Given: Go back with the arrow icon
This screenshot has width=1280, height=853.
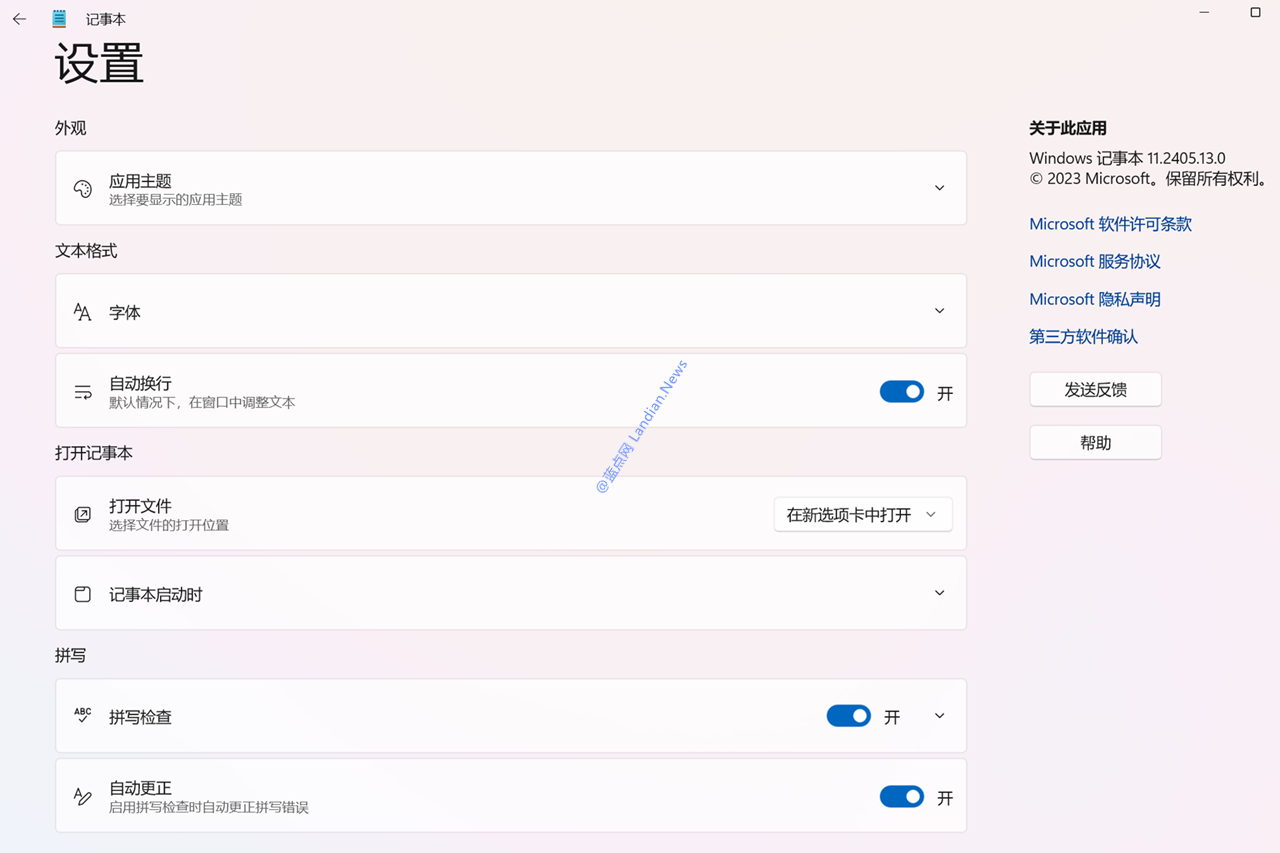Looking at the screenshot, I should [x=19, y=19].
